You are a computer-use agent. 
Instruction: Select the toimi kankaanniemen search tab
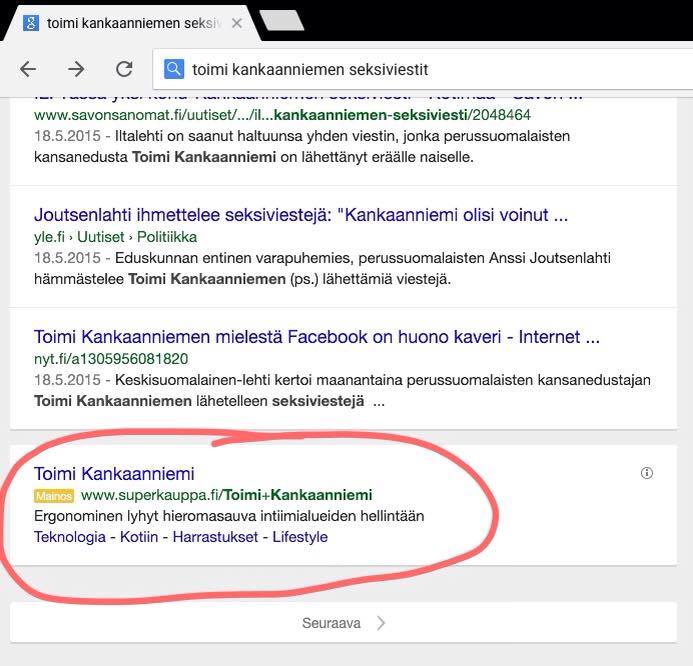point(130,20)
